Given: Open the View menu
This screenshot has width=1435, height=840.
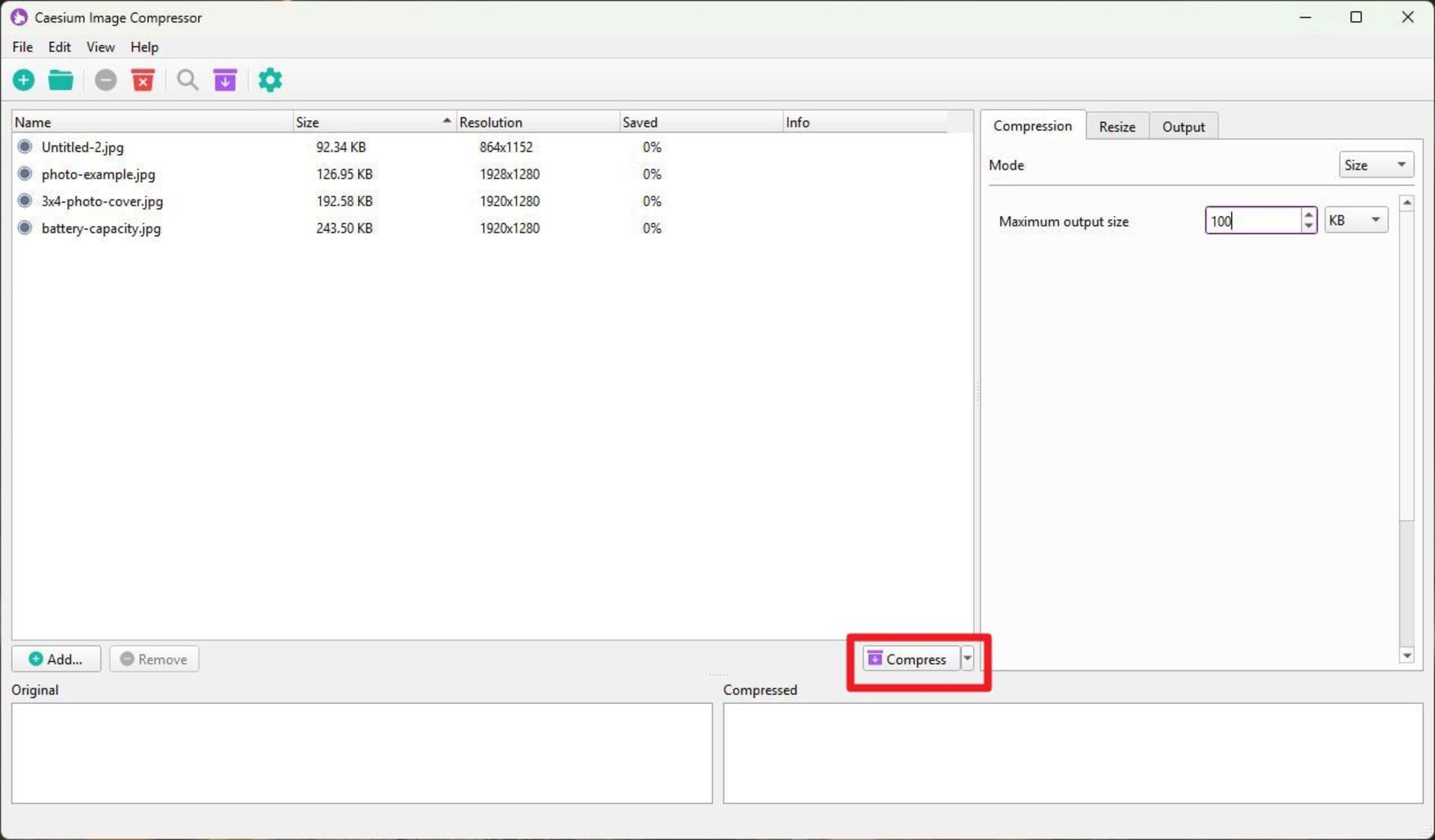Looking at the screenshot, I should click(100, 47).
